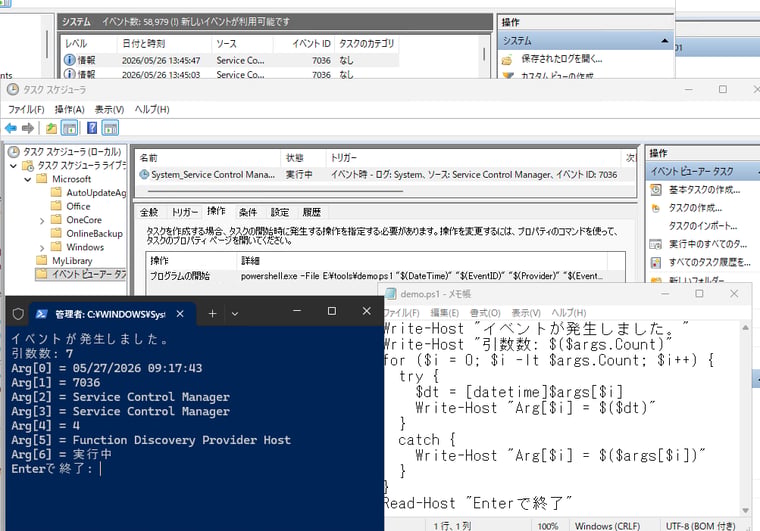760x531 pixels.
Task: Open 書式(O) menu in Notepad
Action: [x=485, y=313]
